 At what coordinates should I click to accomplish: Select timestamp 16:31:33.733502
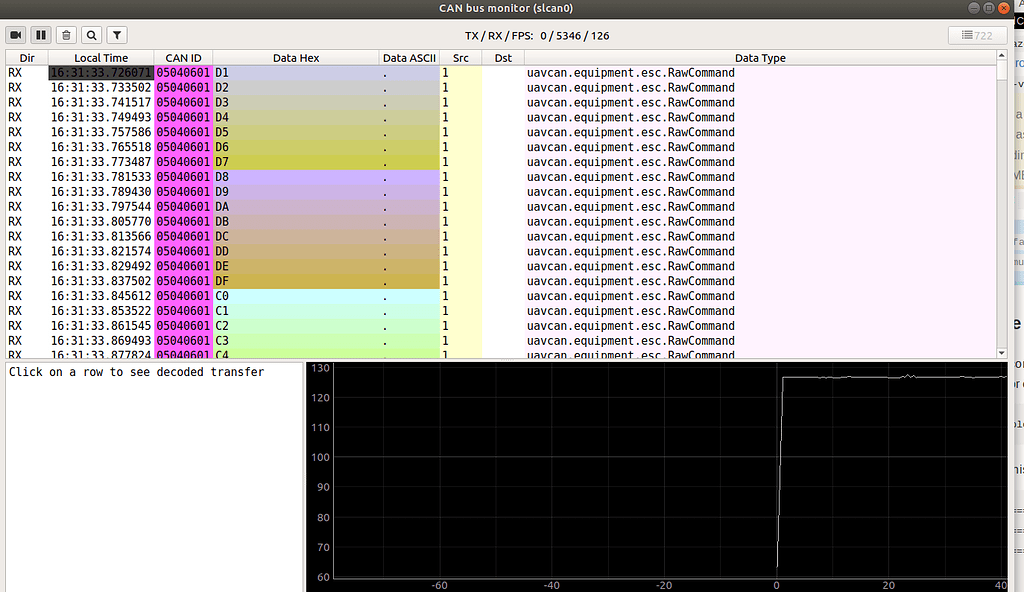coord(101,88)
